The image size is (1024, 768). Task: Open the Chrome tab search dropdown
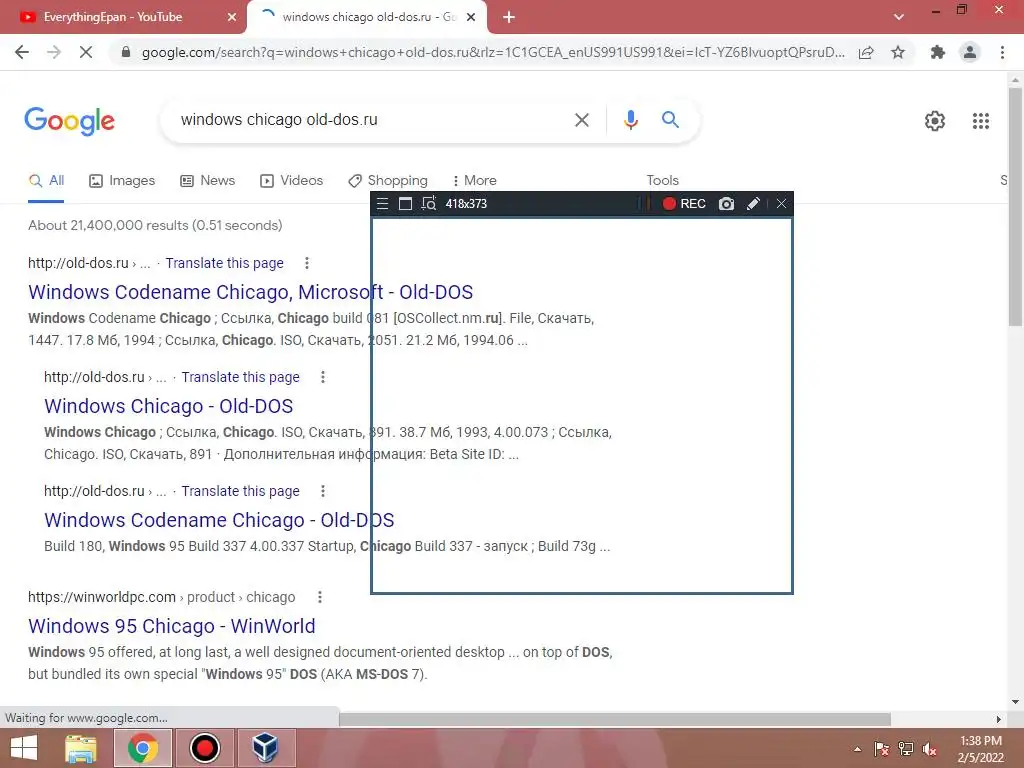click(x=899, y=17)
